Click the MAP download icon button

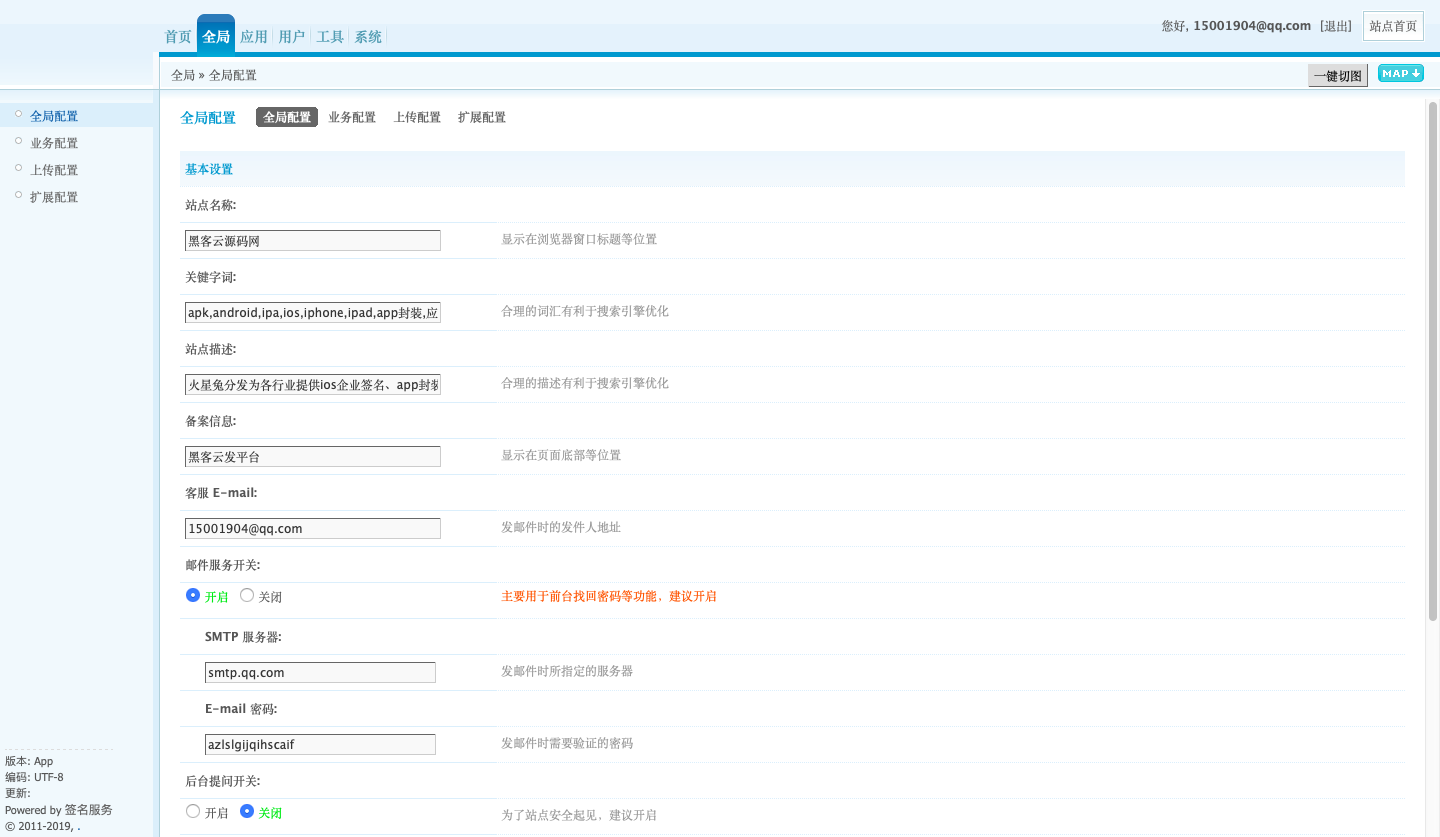coord(1400,74)
